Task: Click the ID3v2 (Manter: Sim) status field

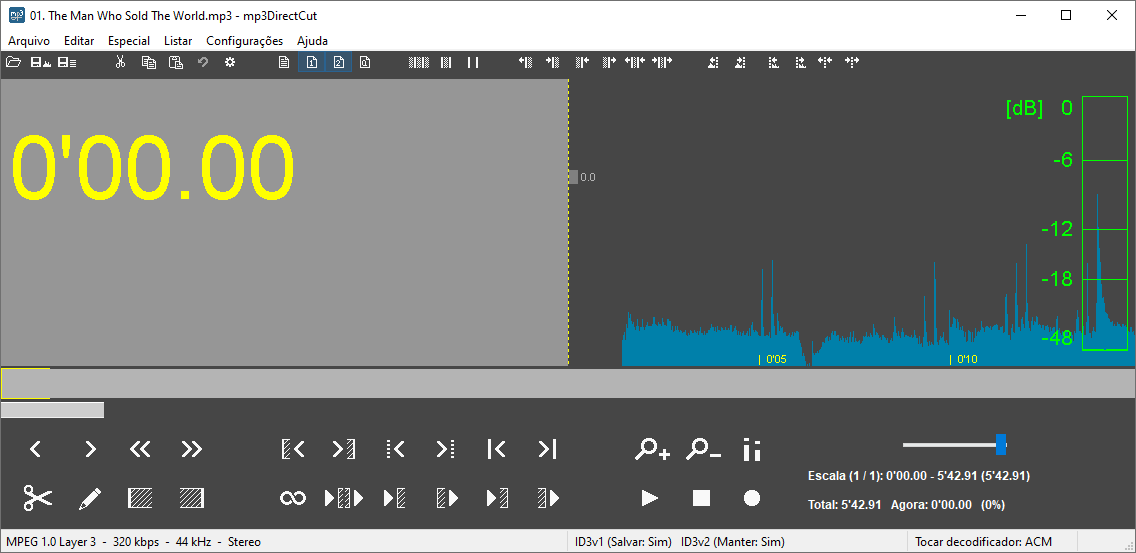Action: (732, 541)
